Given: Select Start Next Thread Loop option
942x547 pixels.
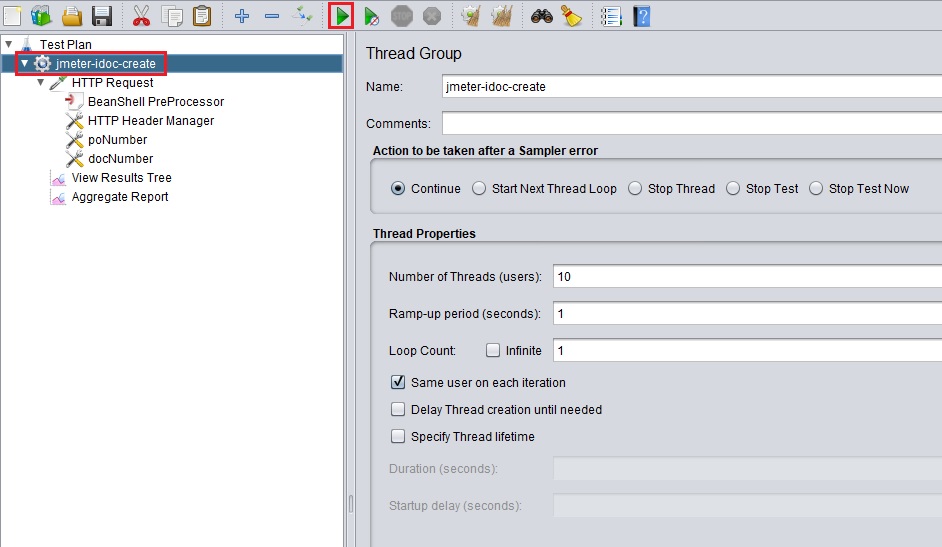Looking at the screenshot, I should pos(479,189).
